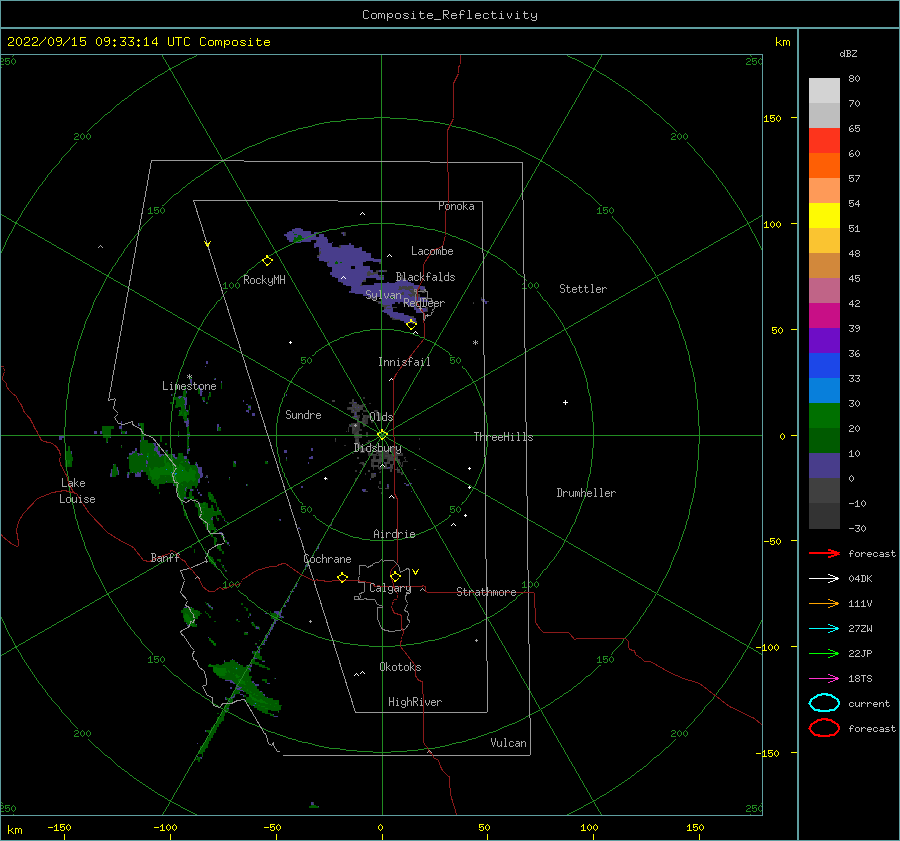
Task: Click the 2022/09/15 09:33:14 UTC timestamp
Action: [x=138, y=42]
